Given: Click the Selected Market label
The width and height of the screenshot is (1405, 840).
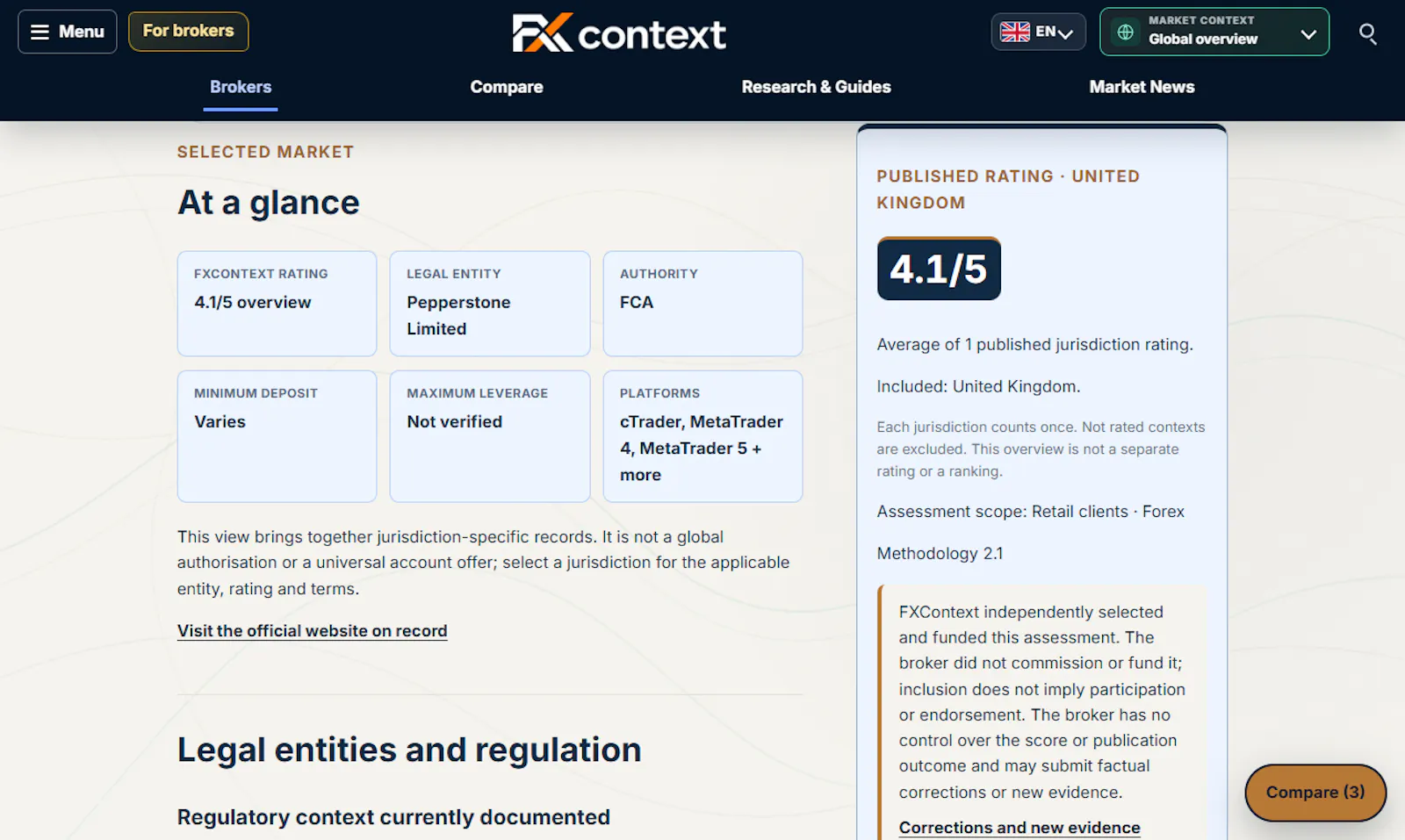Looking at the screenshot, I should (265, 152).
